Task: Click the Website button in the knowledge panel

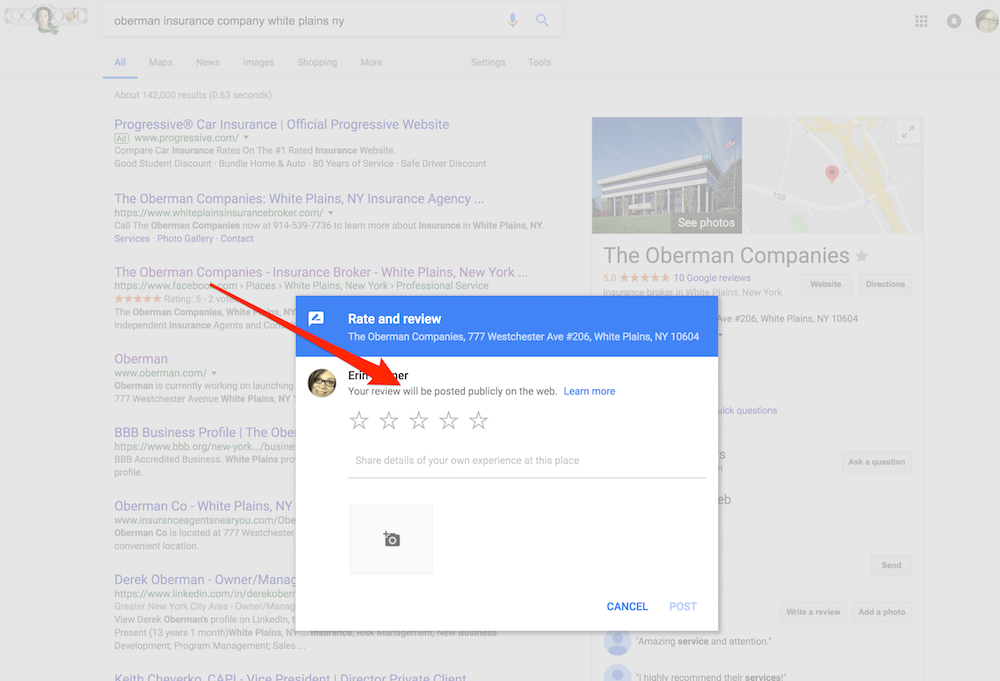Action: 825,284
